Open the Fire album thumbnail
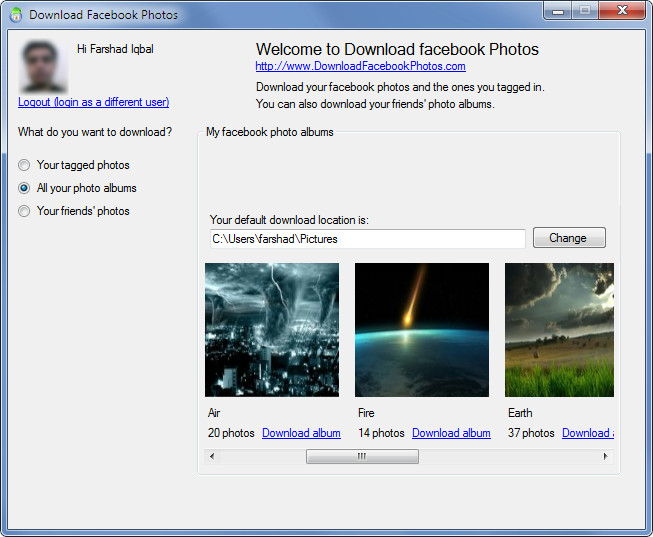653x537 pixels. click(x=422, y=330)
